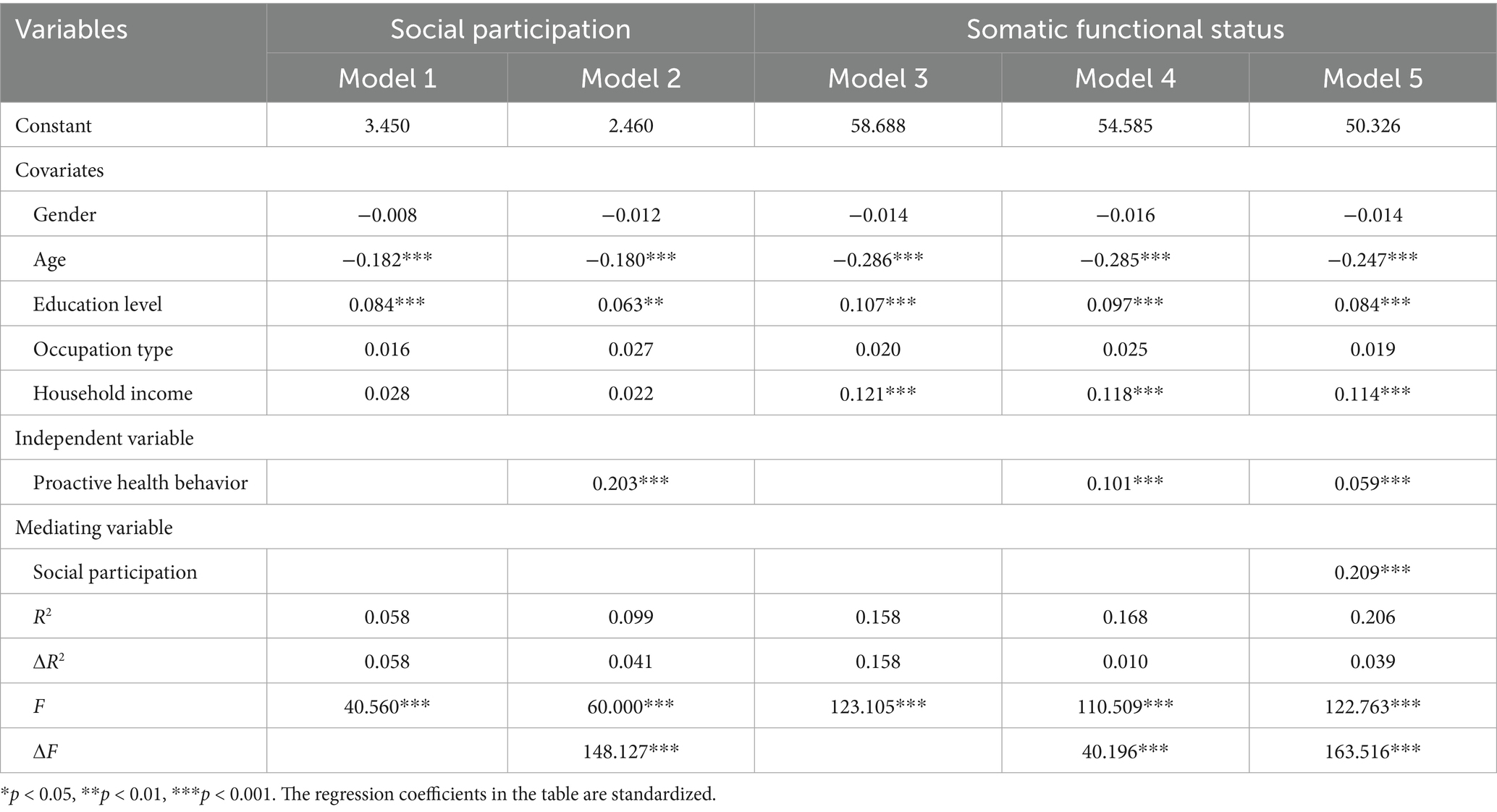This screenshot has width=1497, height=812.
Task: Click the Variables column header
Action: click(72, 30)
